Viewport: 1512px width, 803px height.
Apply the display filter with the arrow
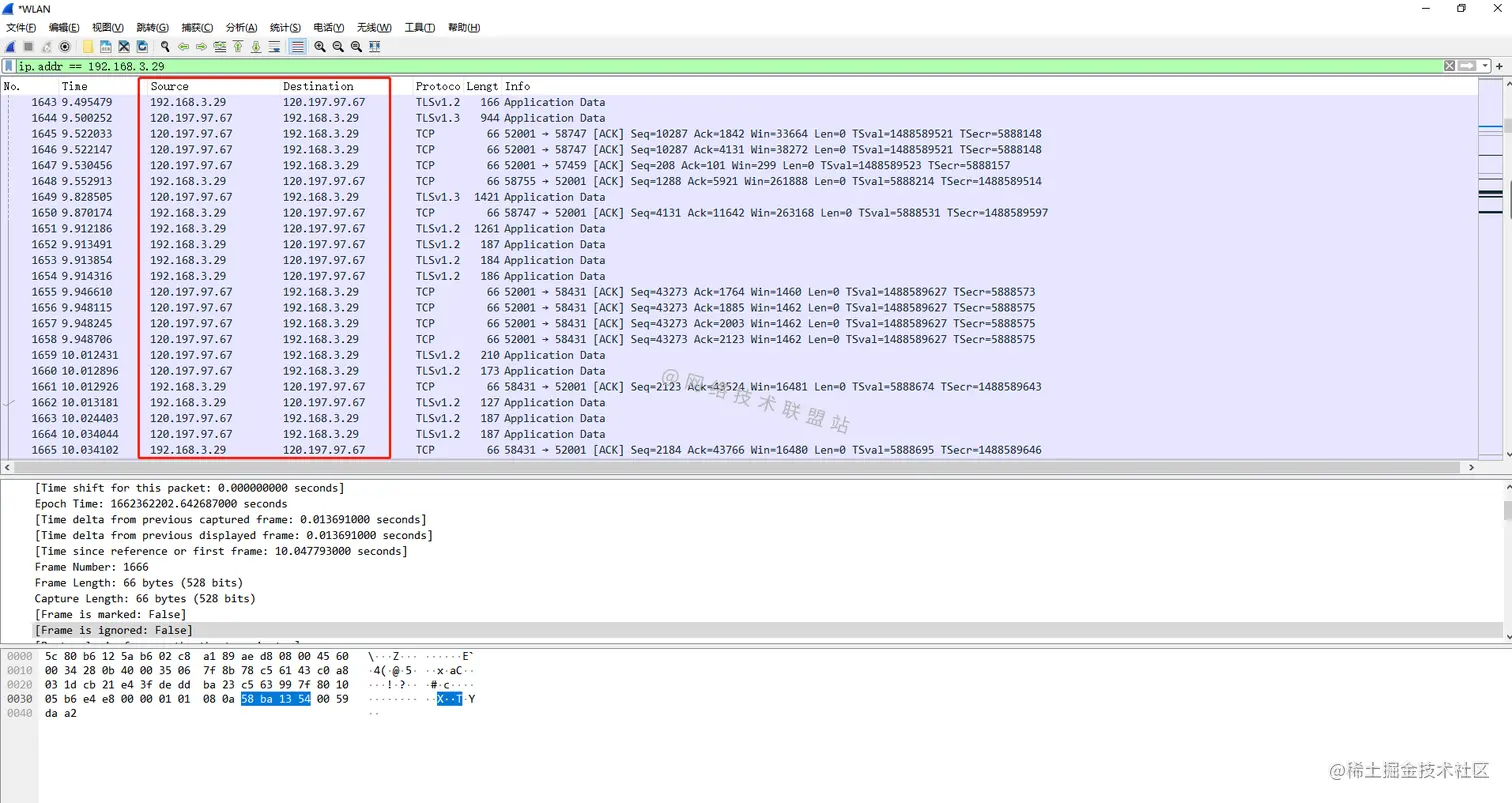click(1467, 66)
